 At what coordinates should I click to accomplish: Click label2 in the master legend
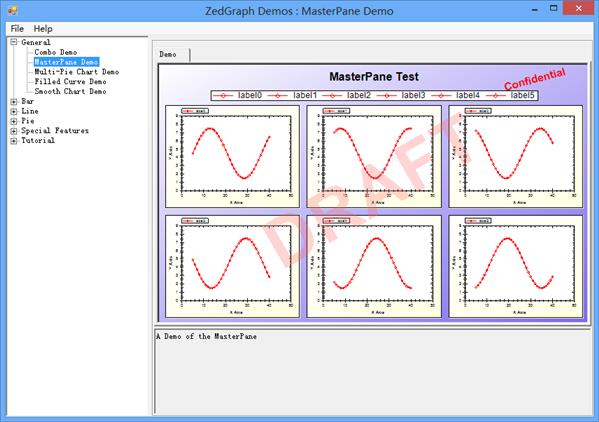coord(359,95)
